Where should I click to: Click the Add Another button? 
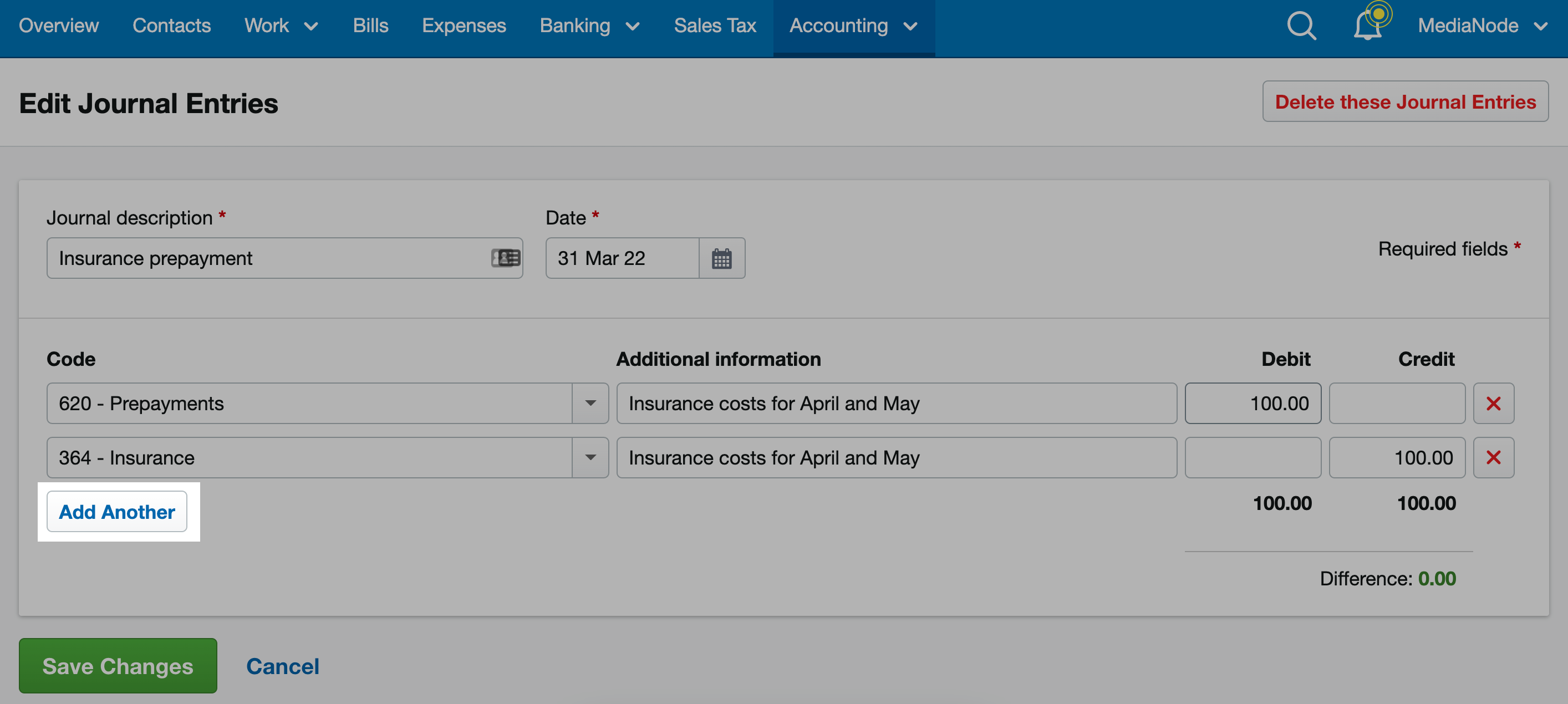117,512
